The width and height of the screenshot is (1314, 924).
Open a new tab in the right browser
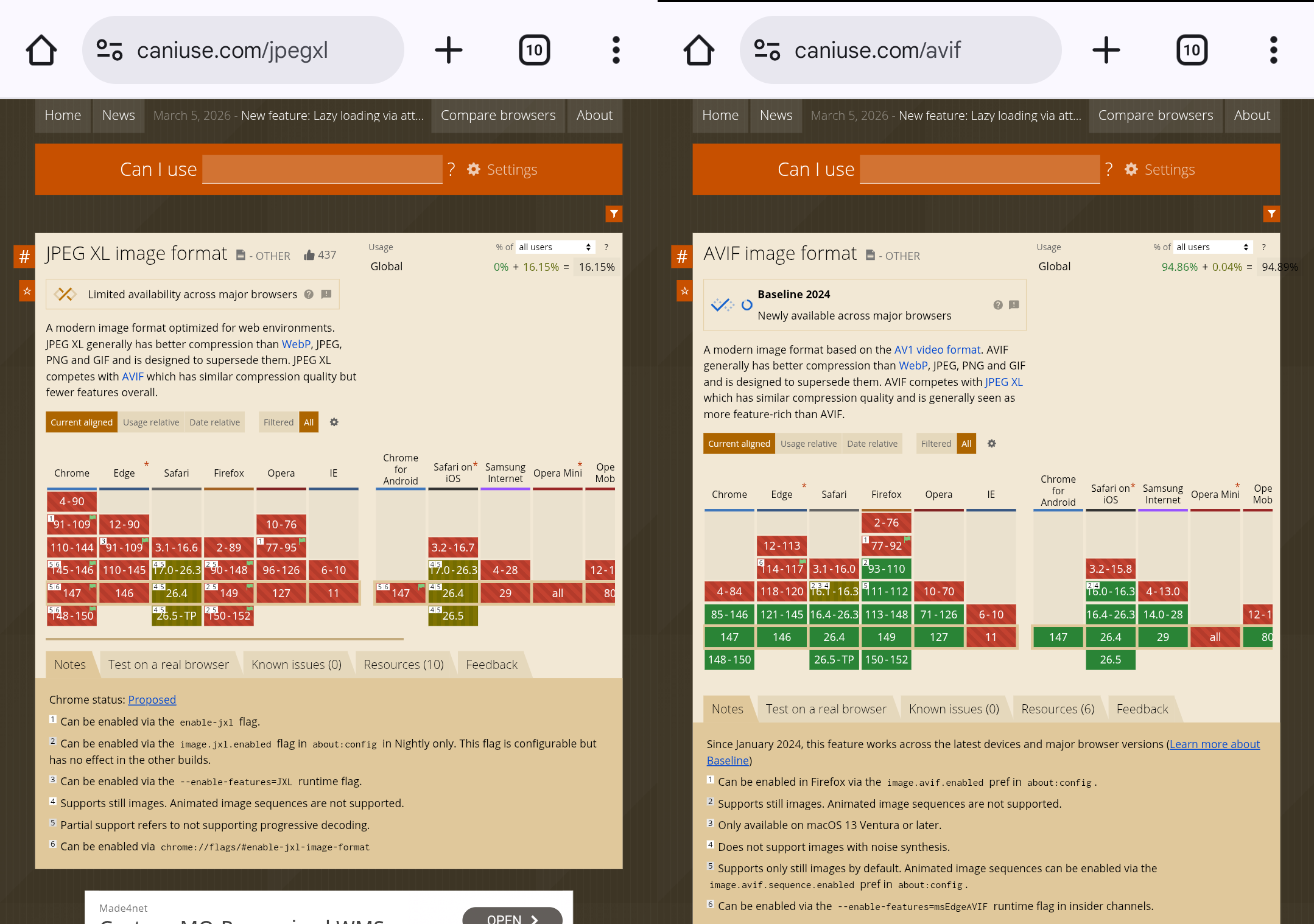pos(1106,50)
